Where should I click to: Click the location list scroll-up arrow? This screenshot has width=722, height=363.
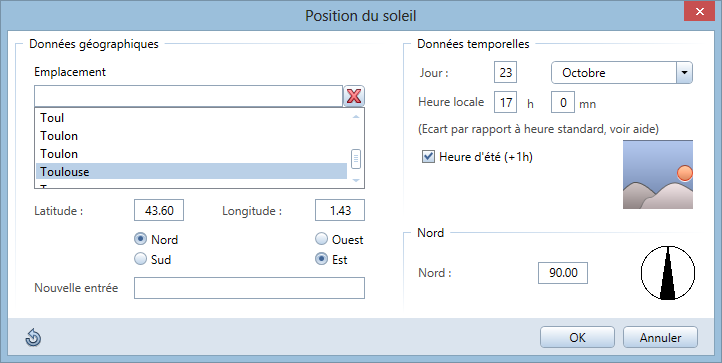355,117
